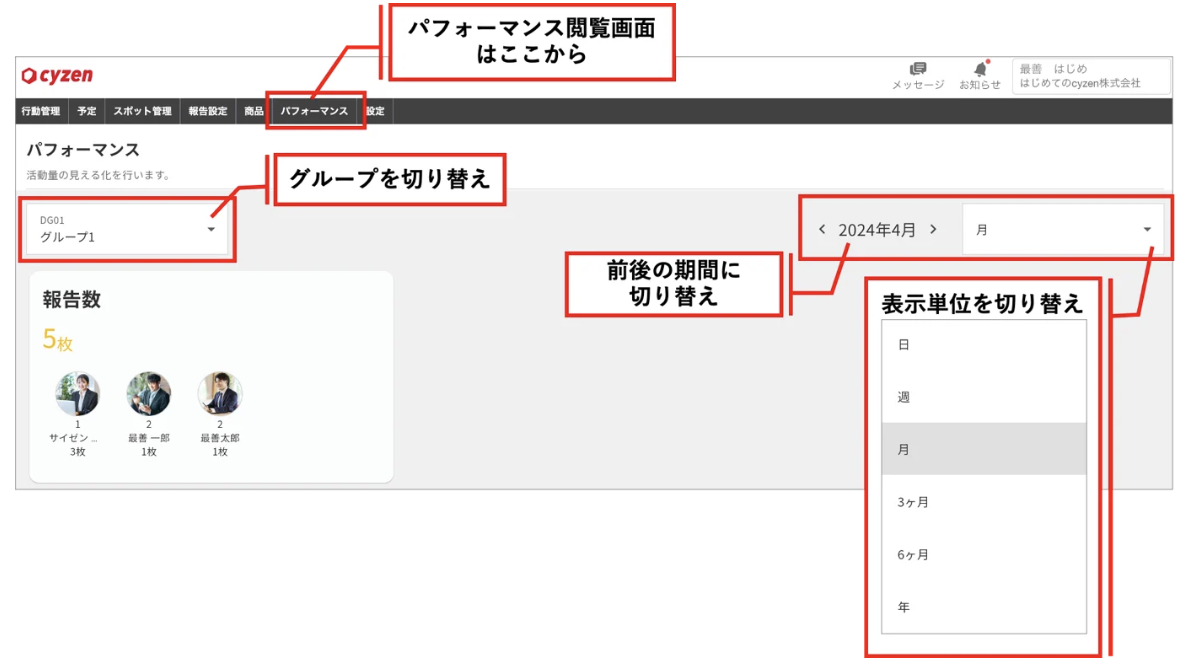Select highlighted 月 in the unit list
This screenshot has height=670, width=1194.
click(984, 449)
